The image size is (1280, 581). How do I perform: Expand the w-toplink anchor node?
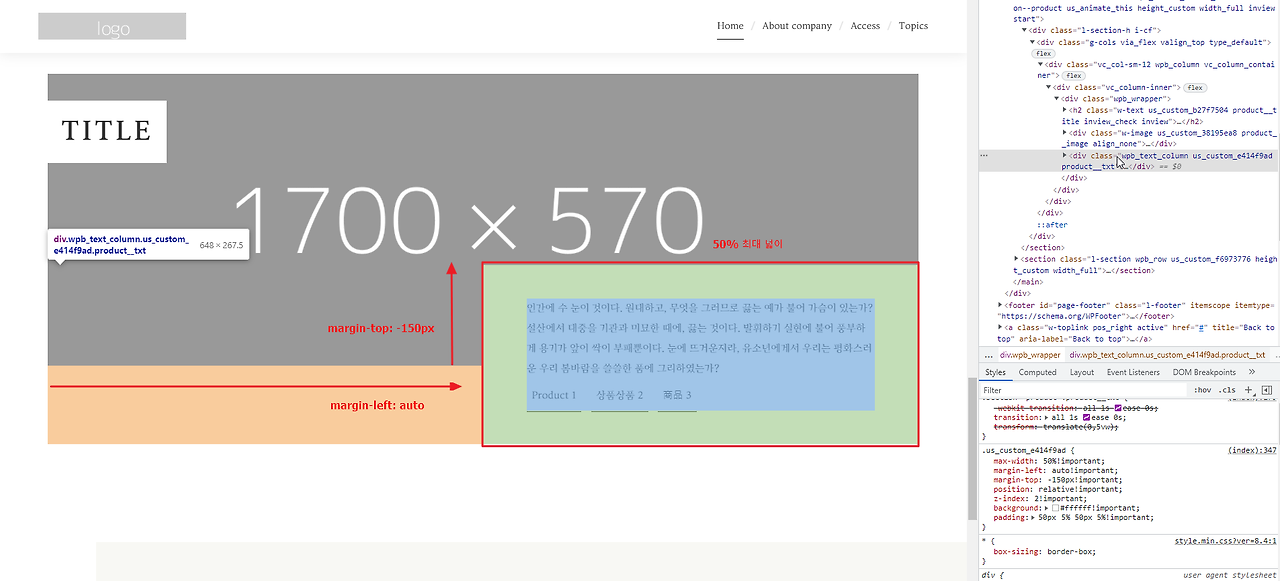point(1000,327)
